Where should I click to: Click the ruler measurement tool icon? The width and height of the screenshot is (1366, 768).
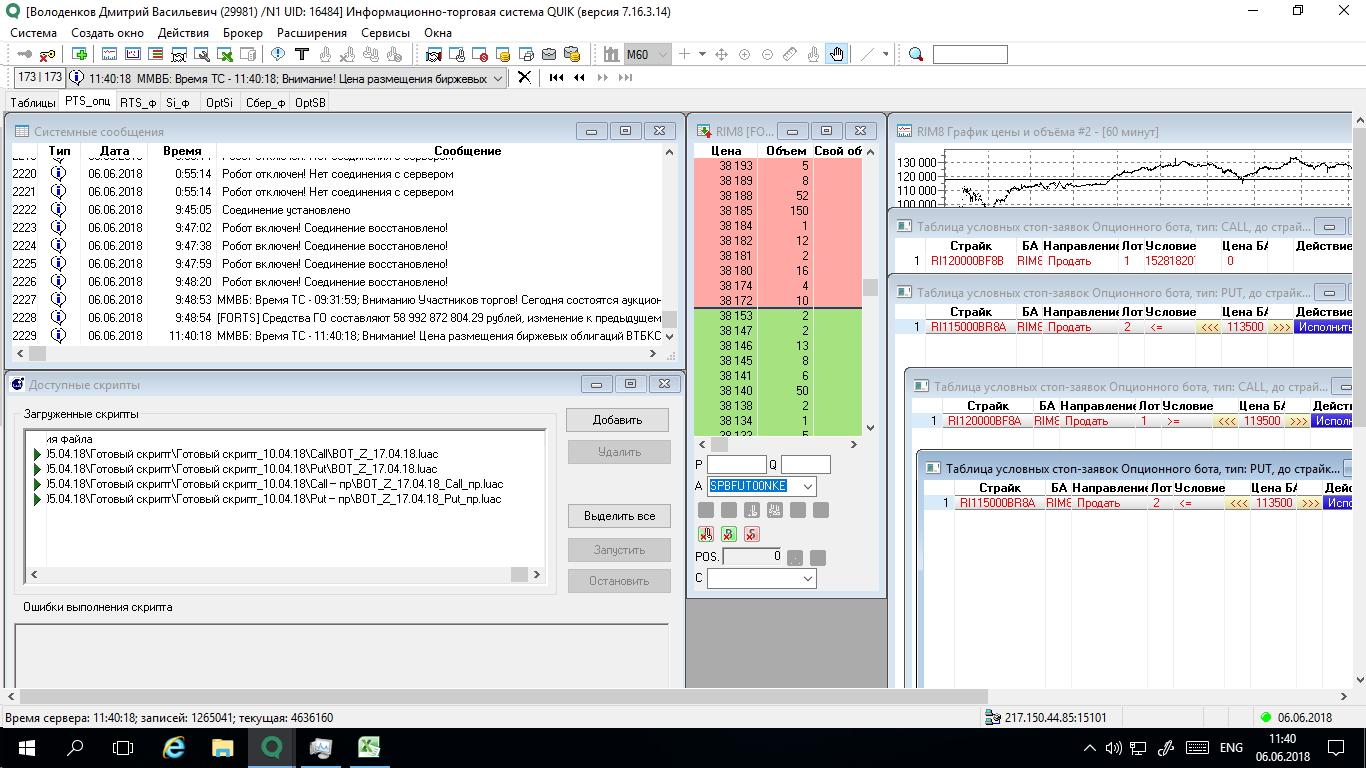click(790, 54)
